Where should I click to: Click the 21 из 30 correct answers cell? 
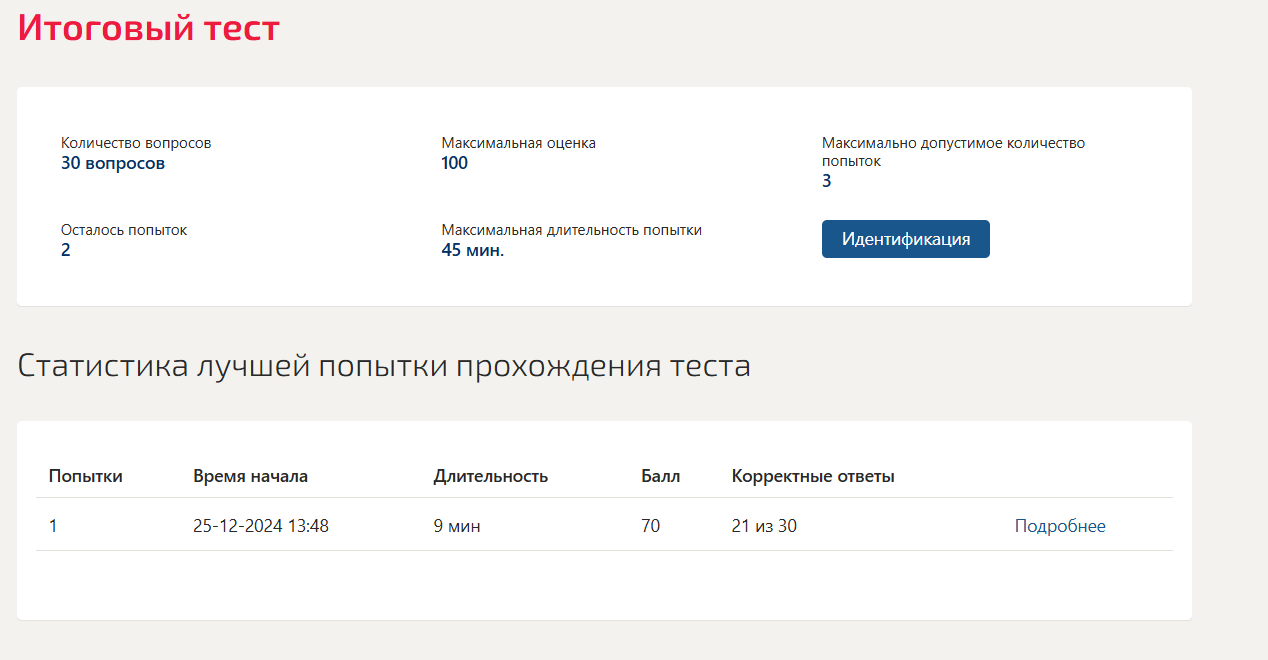click(x=764, y=526)
